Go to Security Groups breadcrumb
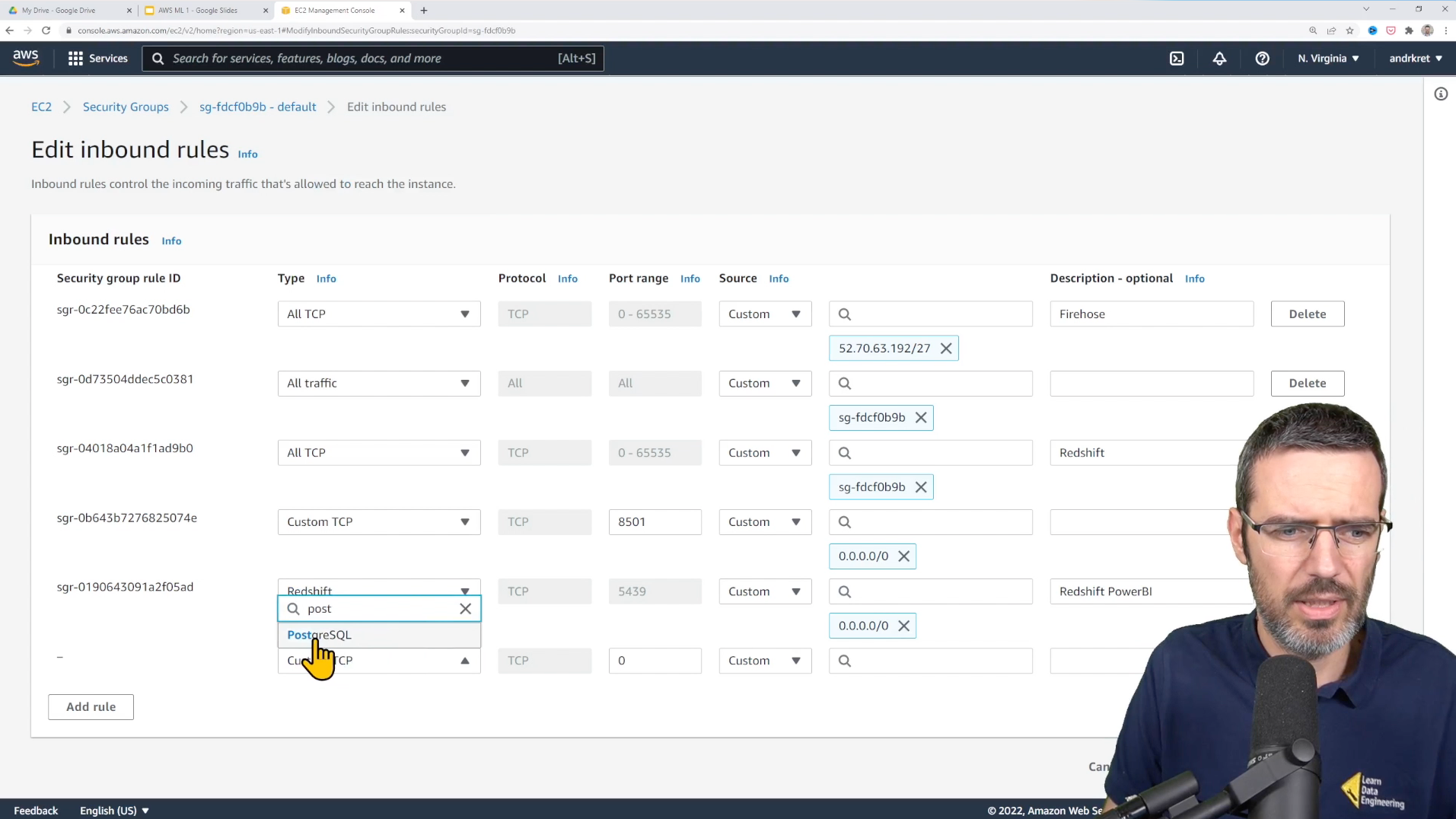 click(126, 107)
